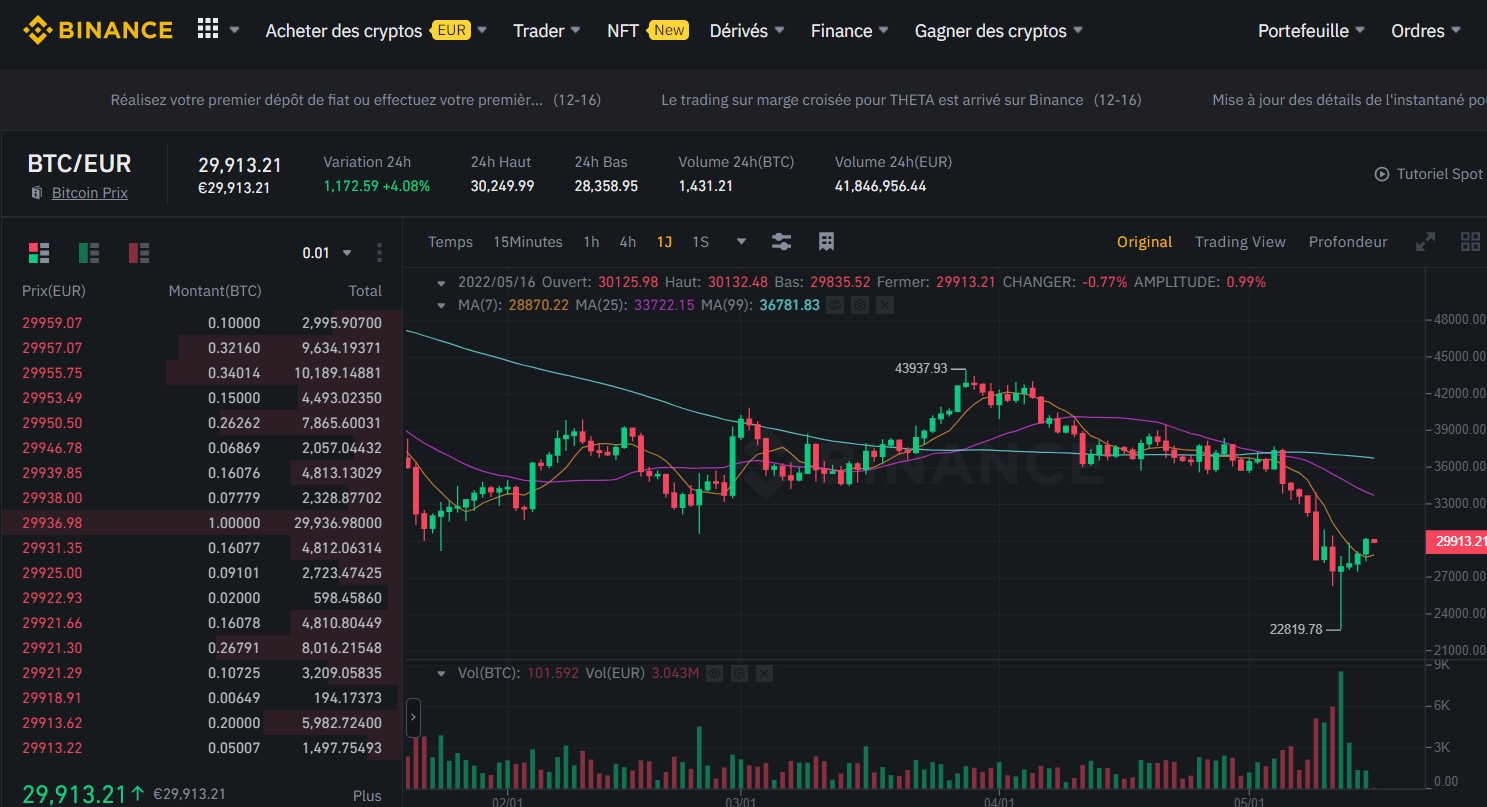This screenshot has width=1487, height=807.
Task: Expand more time interval options arrow
Action: tap(741, 242)
